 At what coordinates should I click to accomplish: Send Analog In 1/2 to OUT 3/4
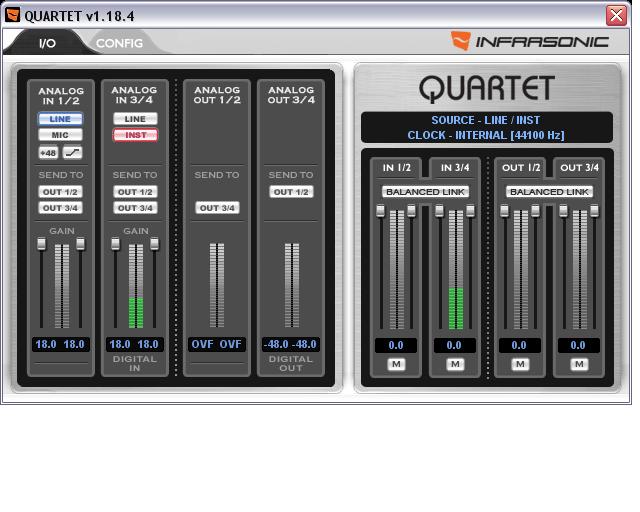click(x=60, y=208)
